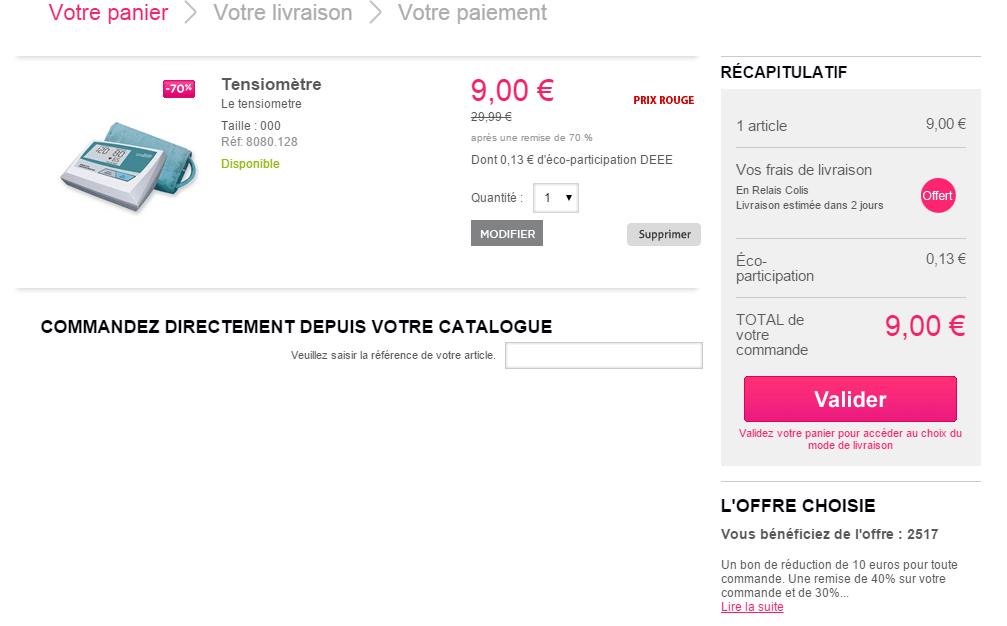Click the -70% discount badge

coord(179,89)
